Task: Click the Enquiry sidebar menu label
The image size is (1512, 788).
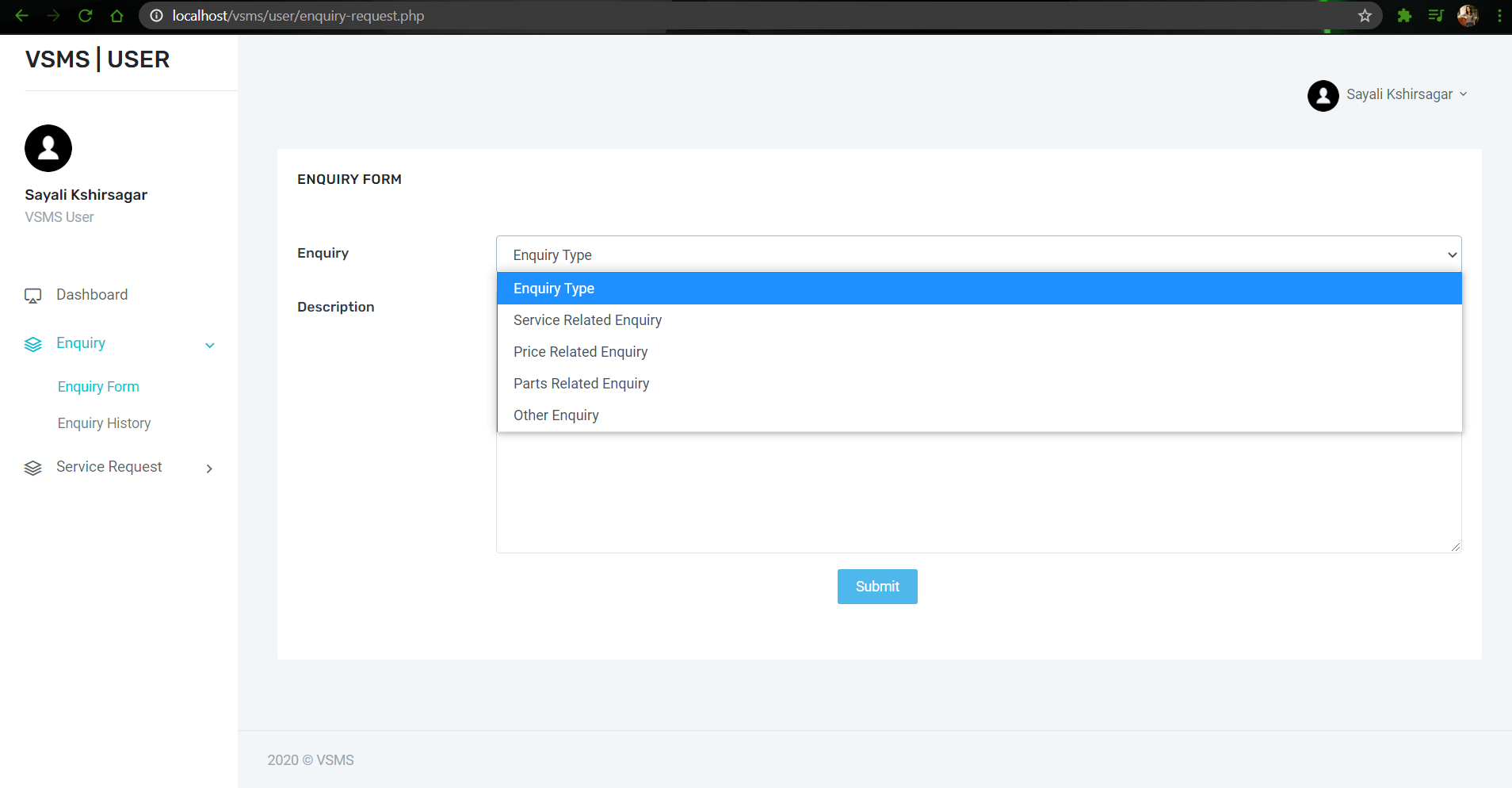Action: [x=81, y=343]
